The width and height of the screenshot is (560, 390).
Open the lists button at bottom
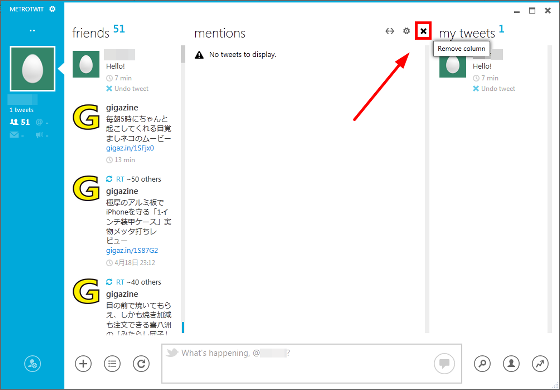point(112,364)
